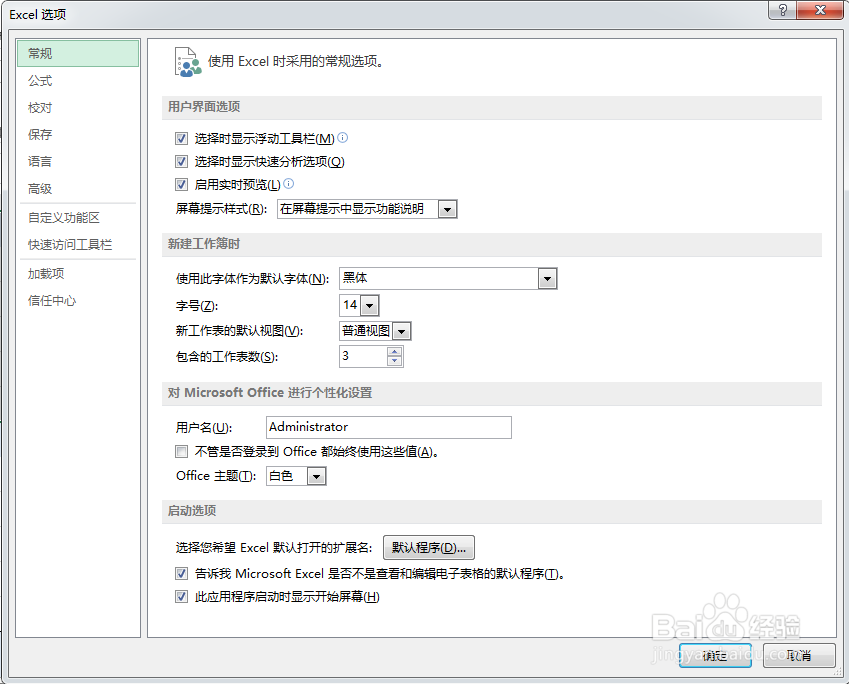Viewport: 849px width, 684px height.
Task: Switch to the 语言 category
Action: tap(78, 161)
